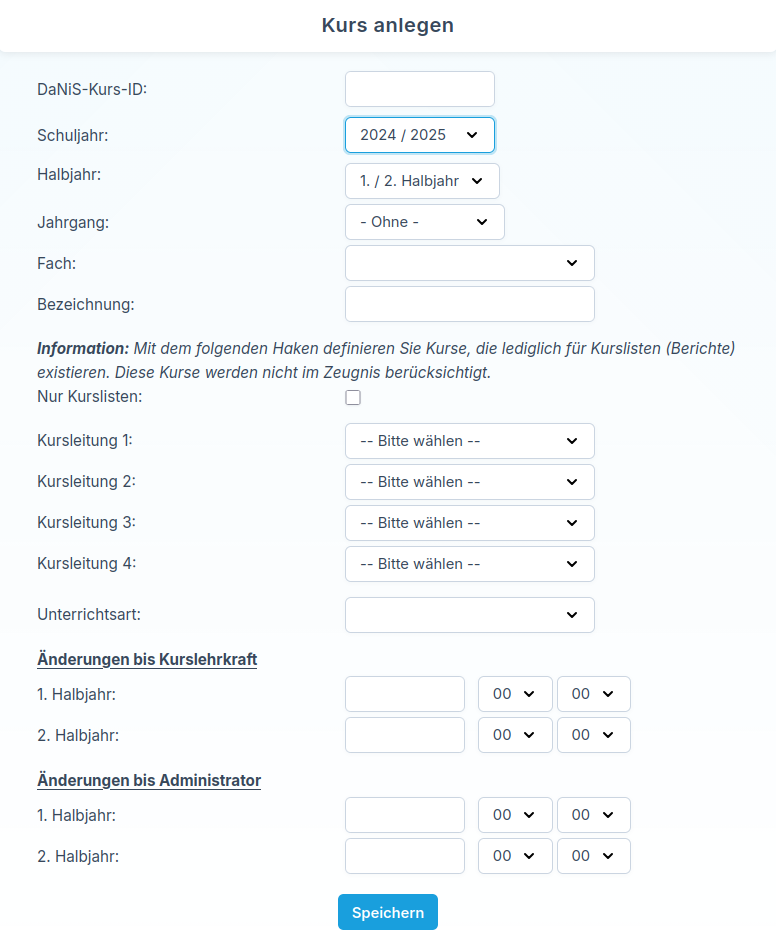The width and height of the screenshot is (776, 933).
Task: Open Administrator 2. Halbjahr hour dropdown
Action: 515,856
